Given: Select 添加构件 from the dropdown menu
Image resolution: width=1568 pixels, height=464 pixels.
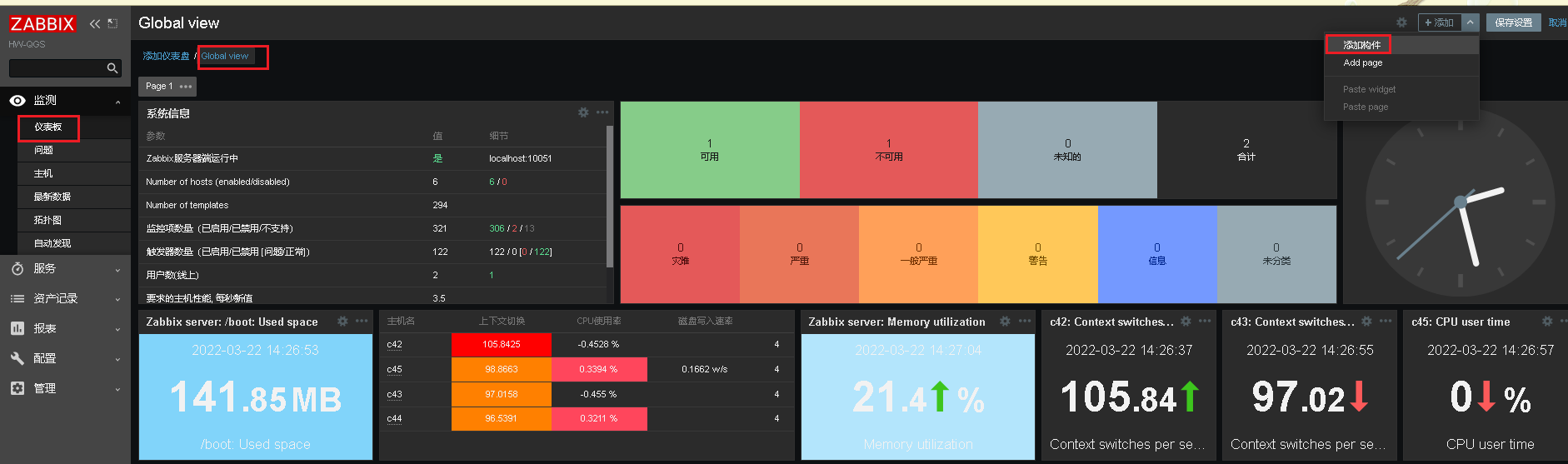Looking at the screenshot, I should tap(1401, 45).
